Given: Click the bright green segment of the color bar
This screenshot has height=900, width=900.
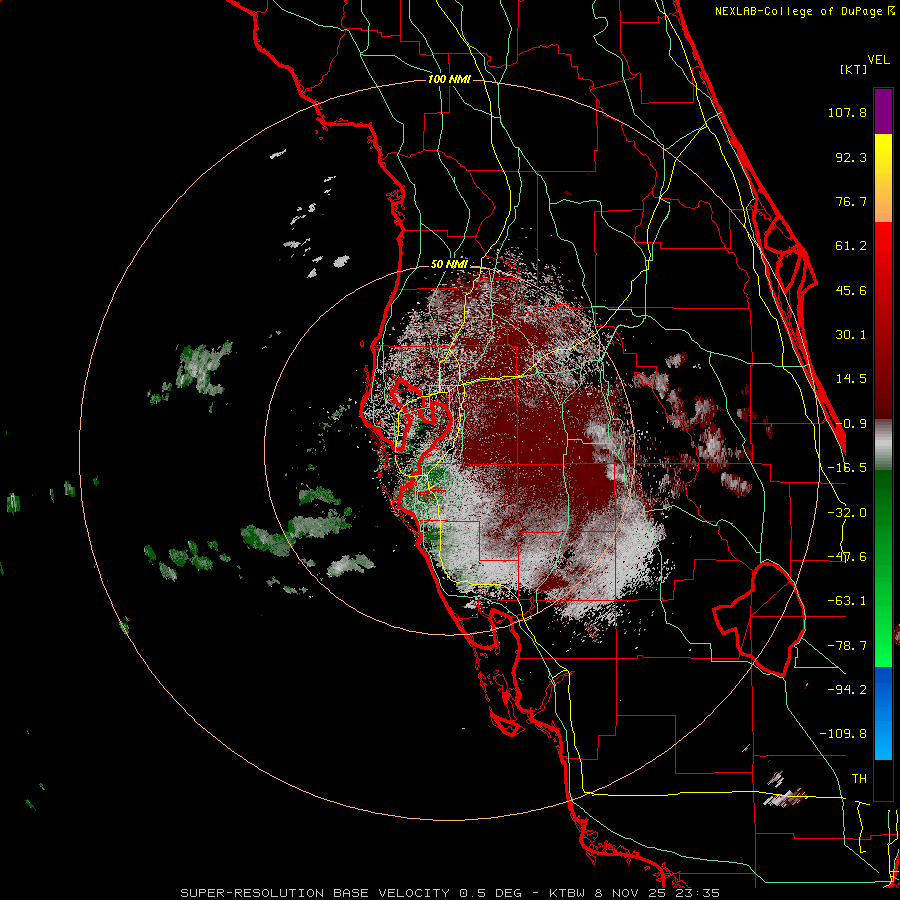Looking at the screenshot, I should (883, 568).
